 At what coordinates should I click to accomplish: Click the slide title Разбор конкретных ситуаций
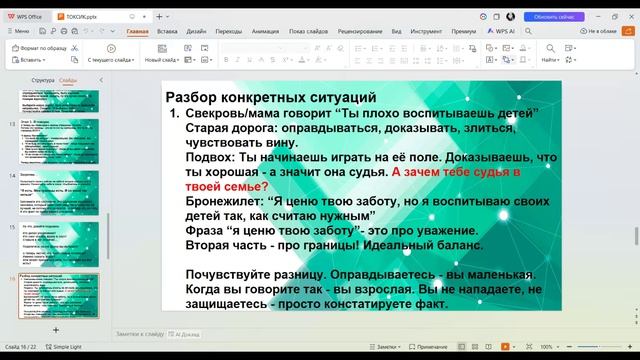271,97
